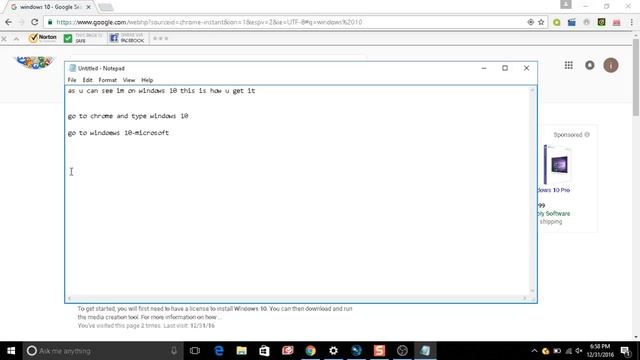Click the green circle Chrome extension icon
The width and height of the screenshot is (640, 360).
coord(557,22)
